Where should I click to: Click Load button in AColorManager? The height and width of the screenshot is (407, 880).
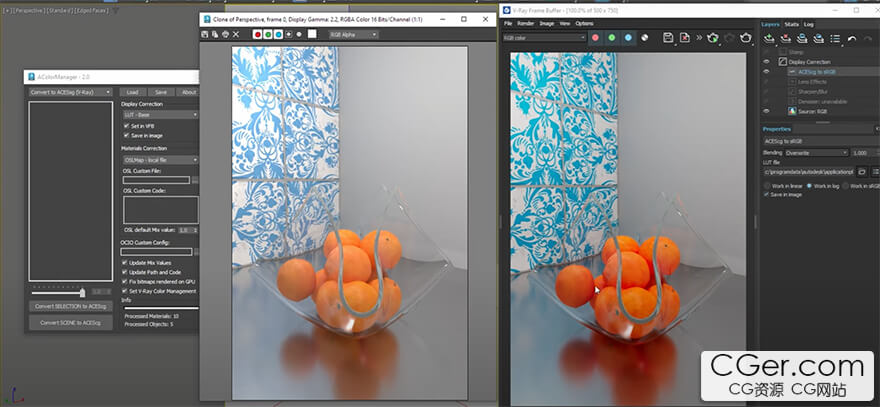(x=132, y=92)
